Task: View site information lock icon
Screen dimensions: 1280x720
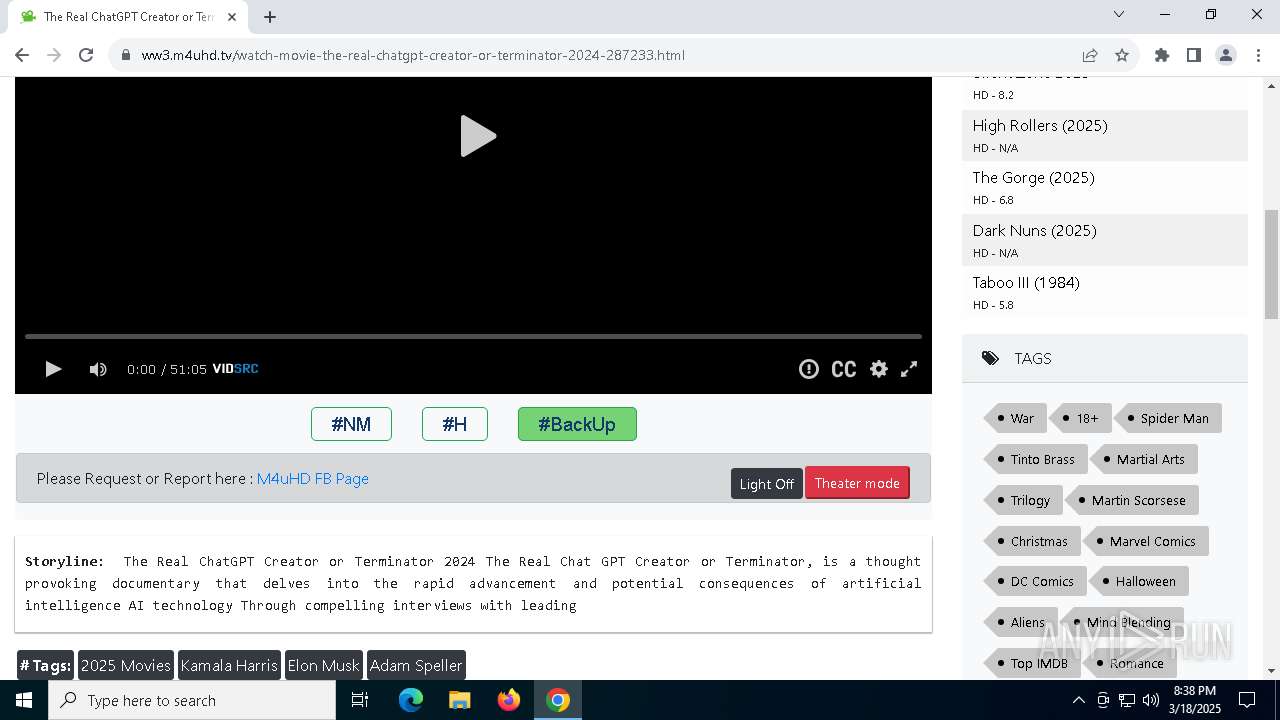Action: click(x=126, y=55)
